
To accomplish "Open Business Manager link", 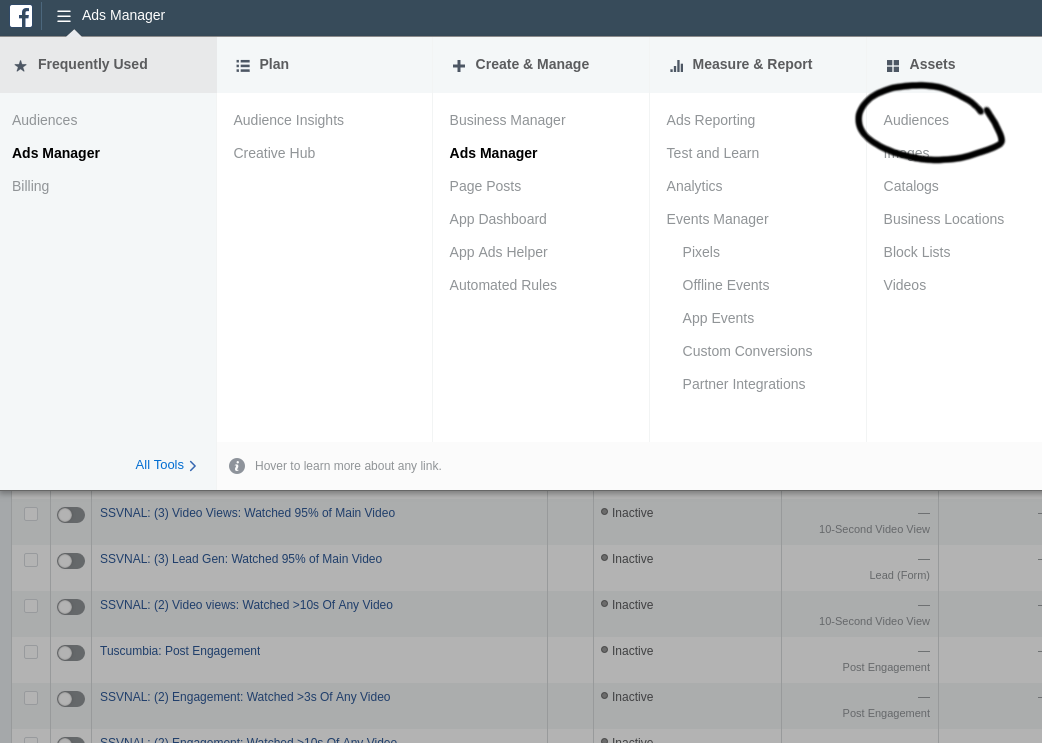I will pyautogui.click(x=507, y=120).
